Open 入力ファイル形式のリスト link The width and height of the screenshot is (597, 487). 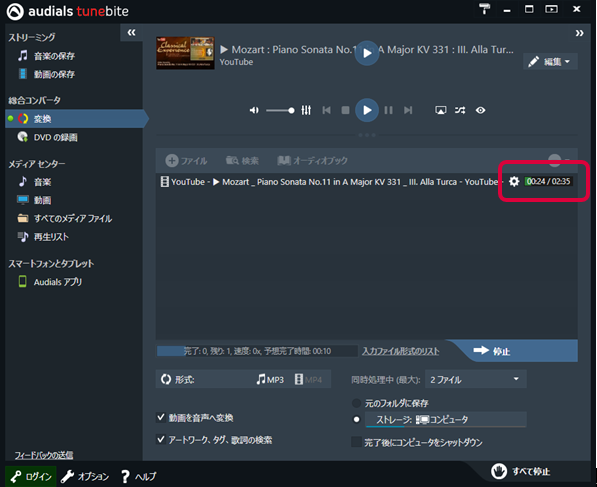click(x=401, y=351)
